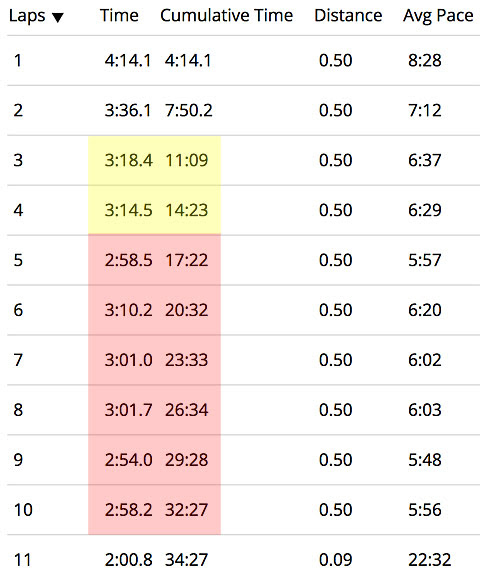480x581 pixels.
Task: Click cumulative time 14:23 in lap 4
Action: coord(186,210)
